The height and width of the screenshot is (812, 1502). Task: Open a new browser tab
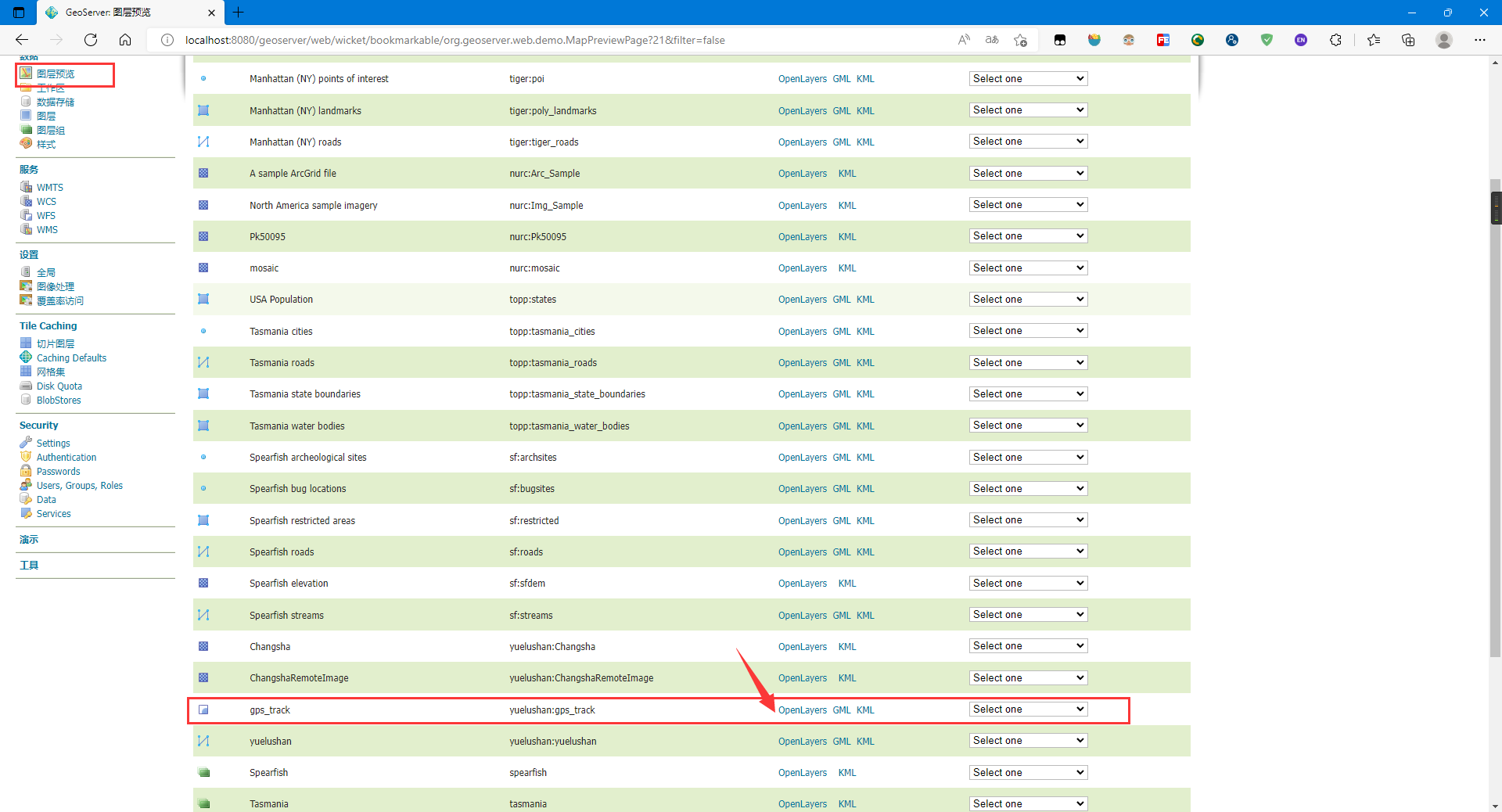click(239, 13)
